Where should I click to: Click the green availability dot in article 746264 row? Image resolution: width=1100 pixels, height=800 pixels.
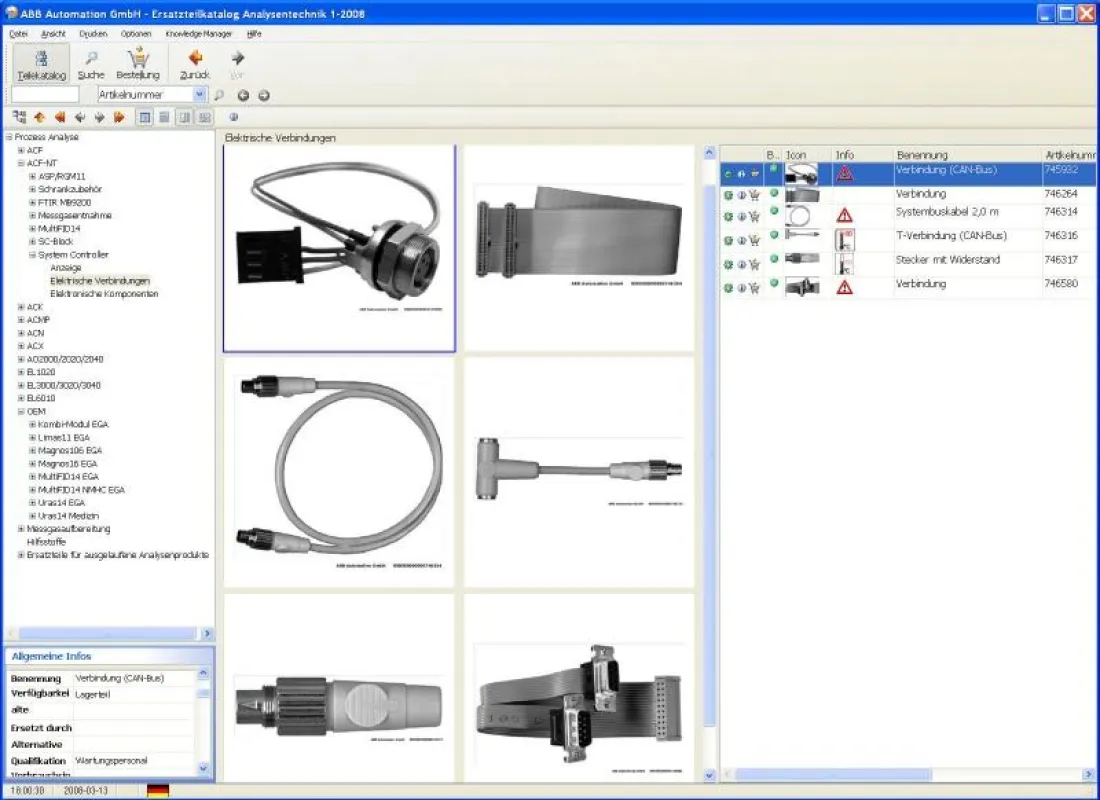point(774,192)
